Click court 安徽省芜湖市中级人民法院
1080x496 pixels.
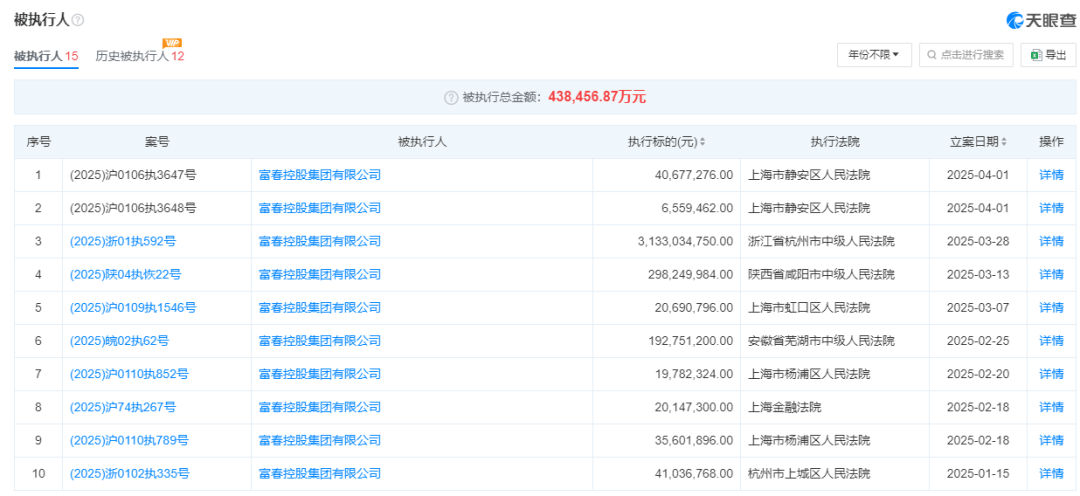[x=821, y=340]
